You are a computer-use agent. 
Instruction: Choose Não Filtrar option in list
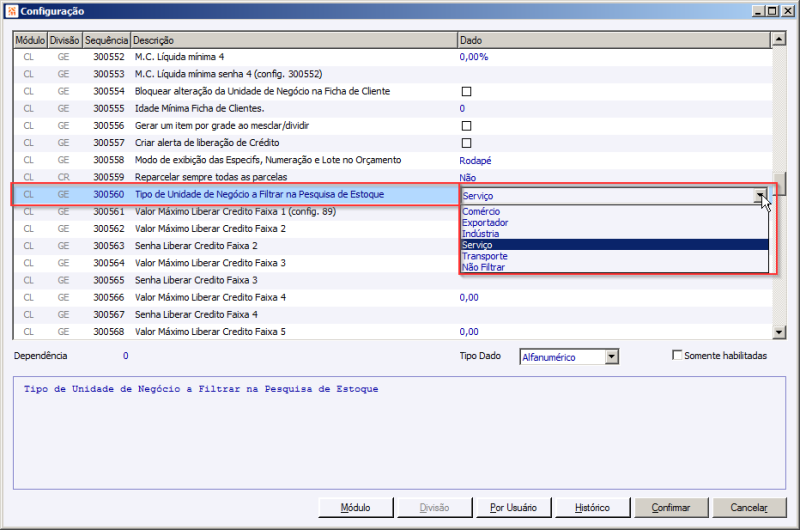tap(614, 267)
